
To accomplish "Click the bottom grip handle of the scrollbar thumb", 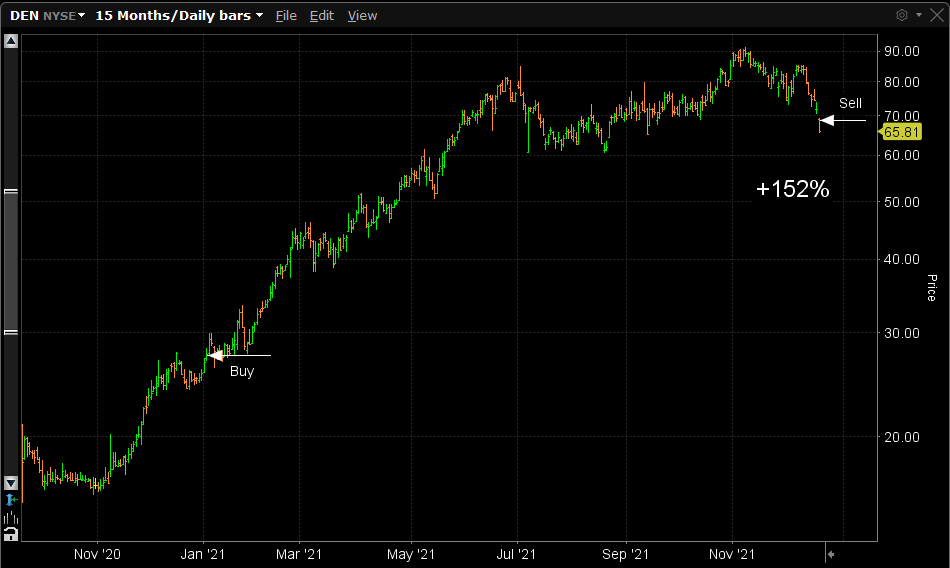I will [x=11, y=332].
